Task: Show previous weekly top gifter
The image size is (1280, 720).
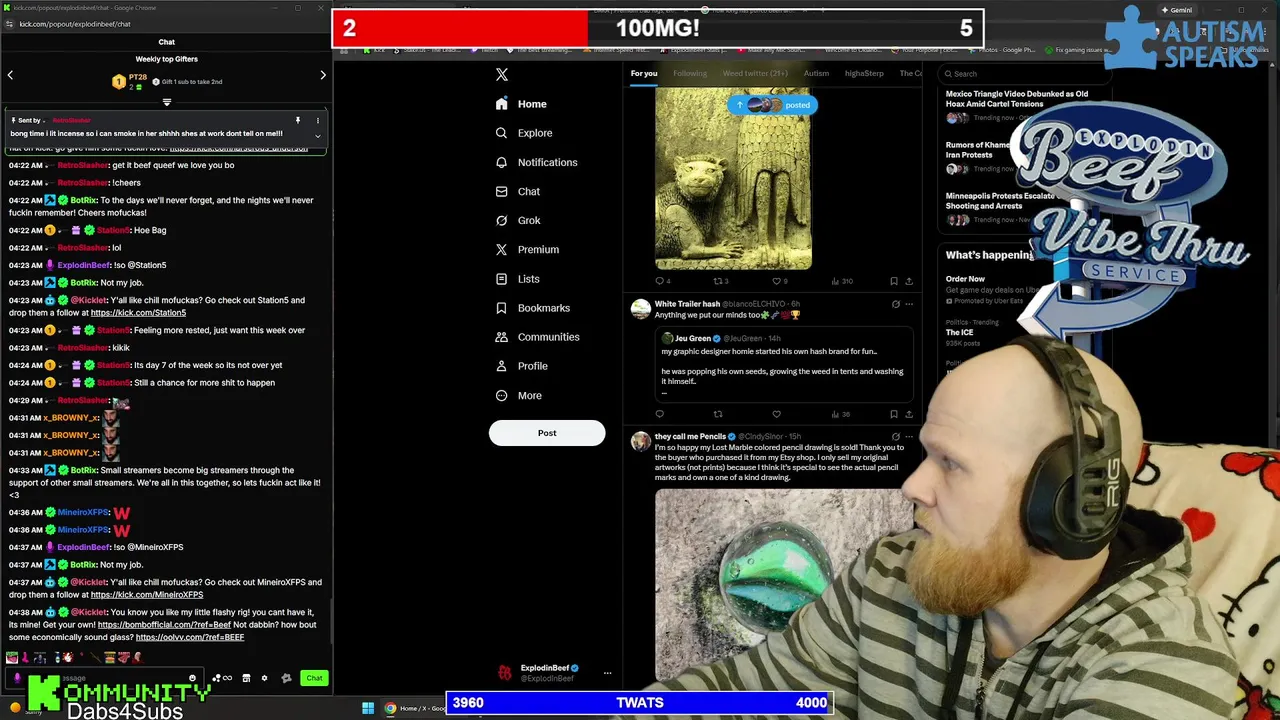Action: (10, 75)
